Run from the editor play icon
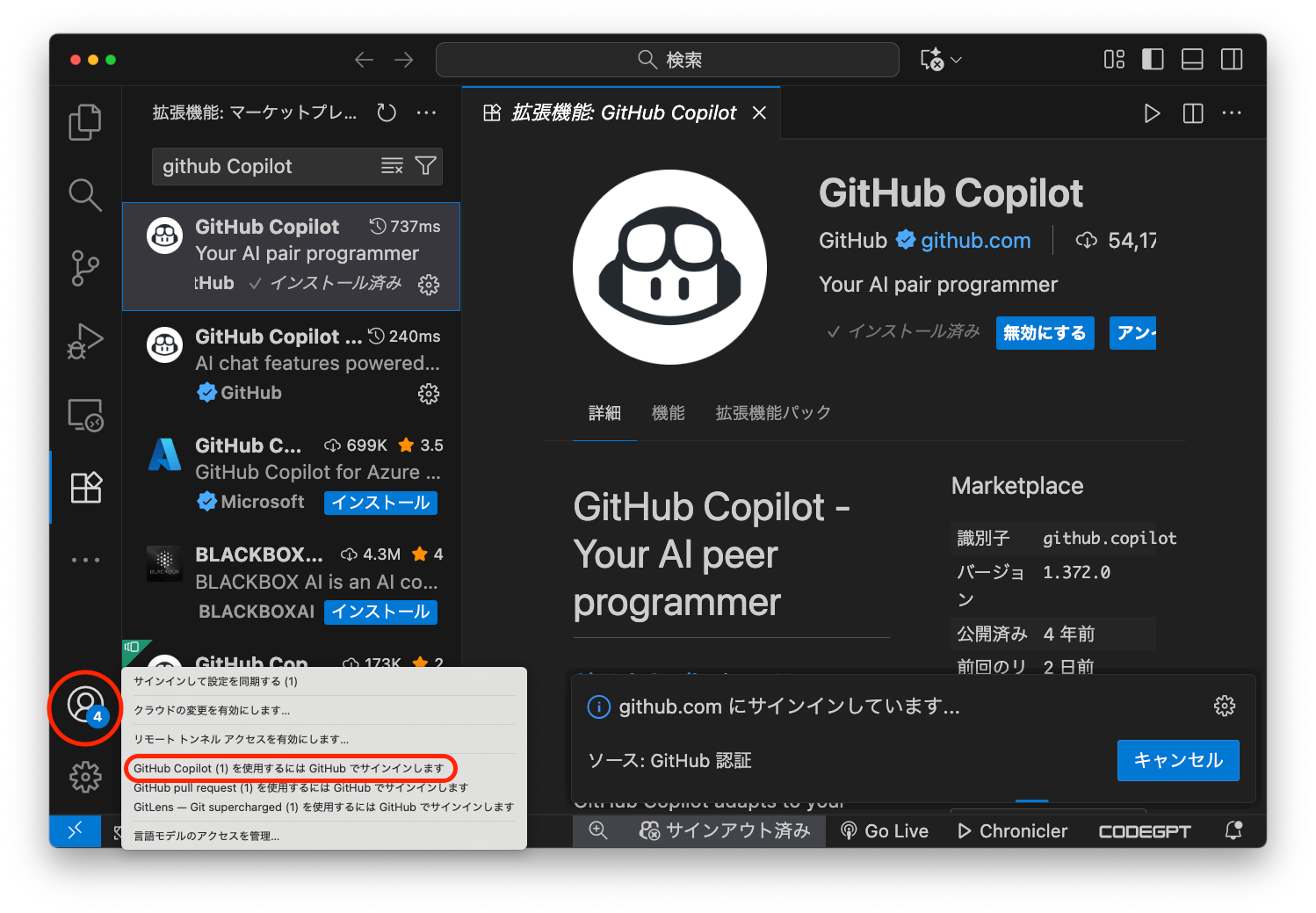This screenshot has width=1316, height=913. [1152, 113]
